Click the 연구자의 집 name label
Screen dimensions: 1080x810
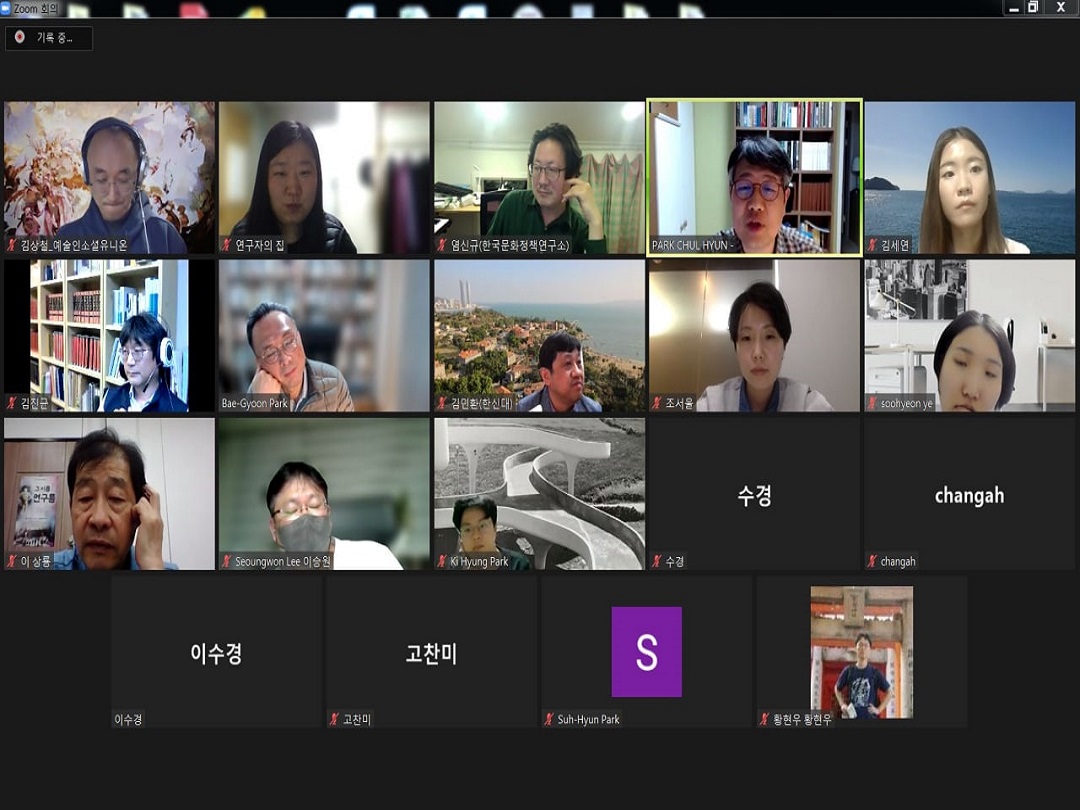[x=260, y=245]
